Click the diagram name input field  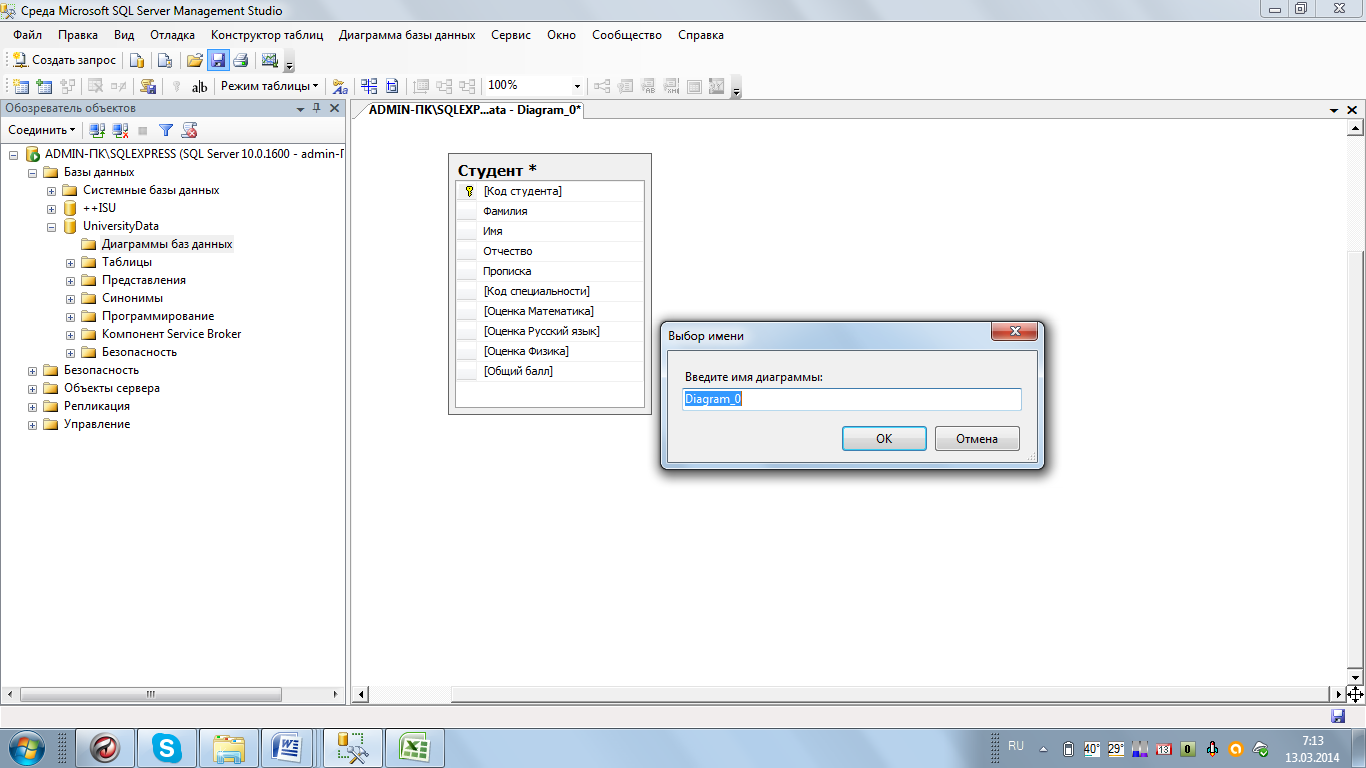point(851,399)
